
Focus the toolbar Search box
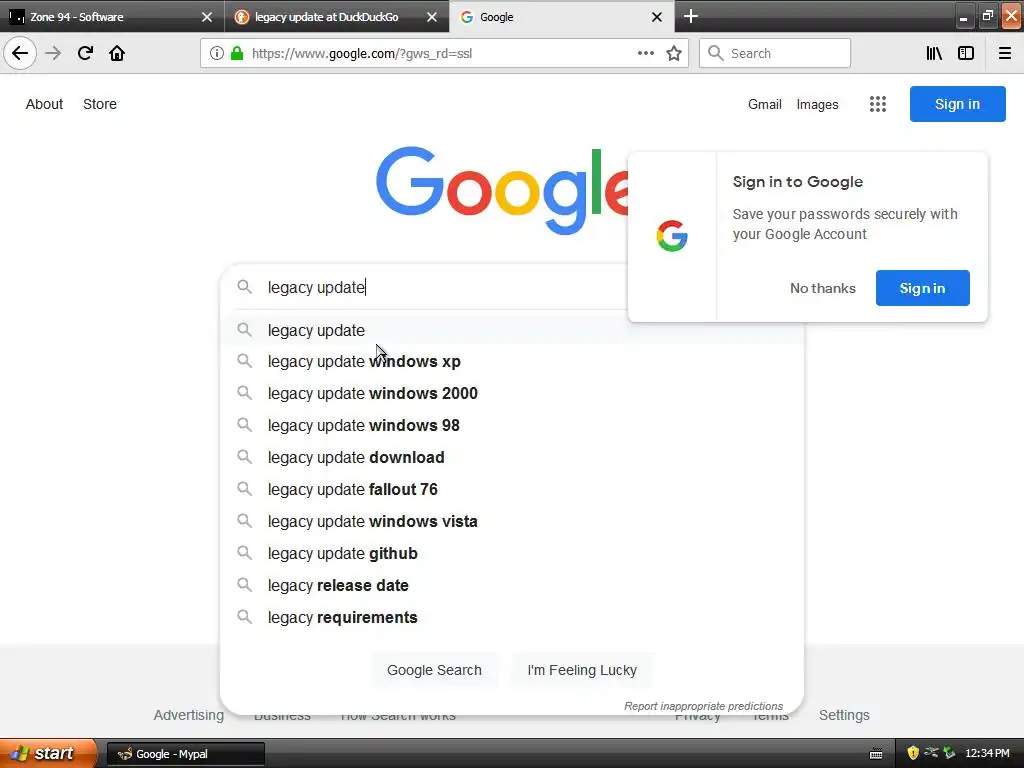[775, 53]
